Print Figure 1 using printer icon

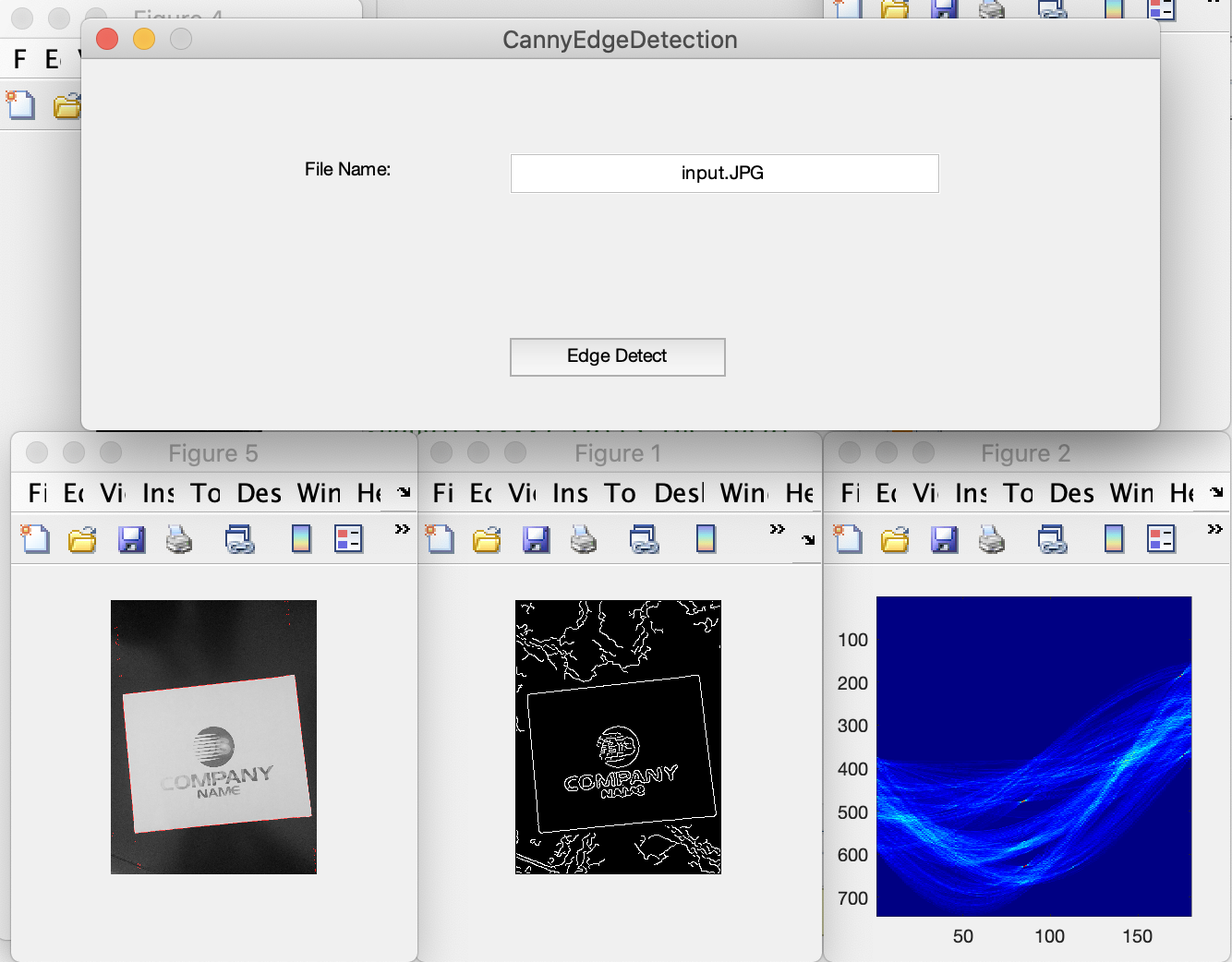click(584, 538)
